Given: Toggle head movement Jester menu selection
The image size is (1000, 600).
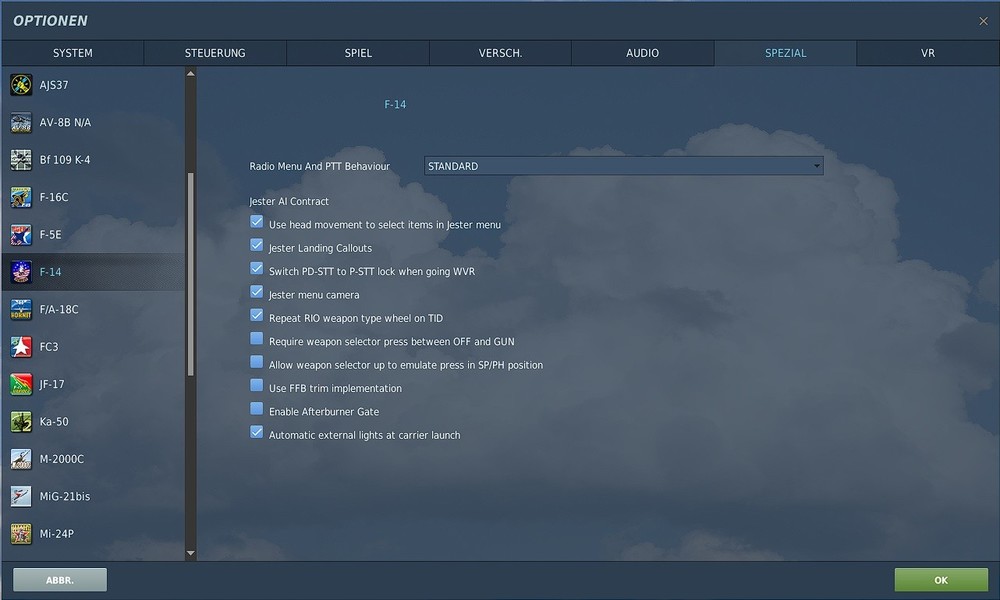Looking at the screenshot, I should [x=256, y=222].
